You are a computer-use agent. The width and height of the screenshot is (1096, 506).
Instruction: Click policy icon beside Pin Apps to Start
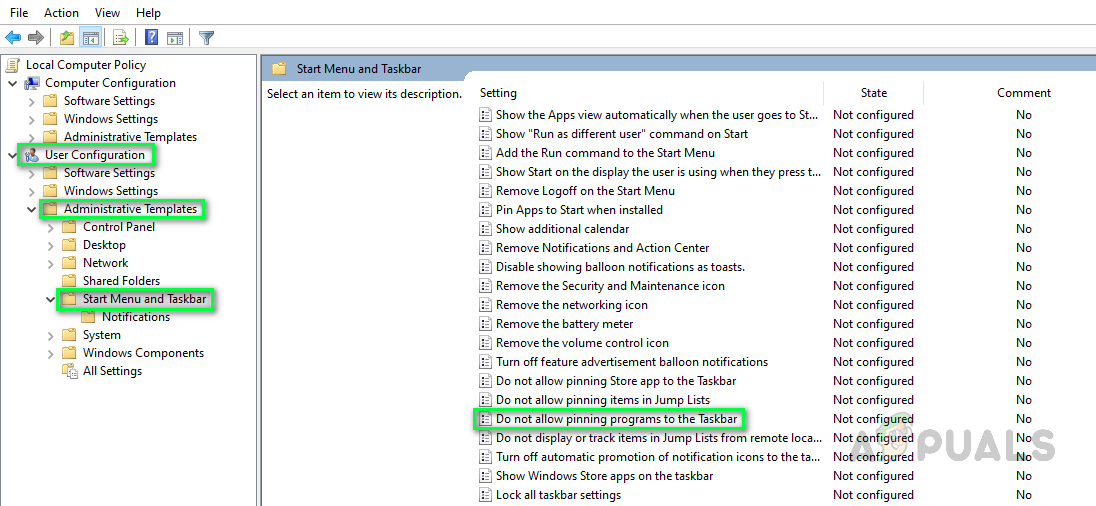point(485,210)
